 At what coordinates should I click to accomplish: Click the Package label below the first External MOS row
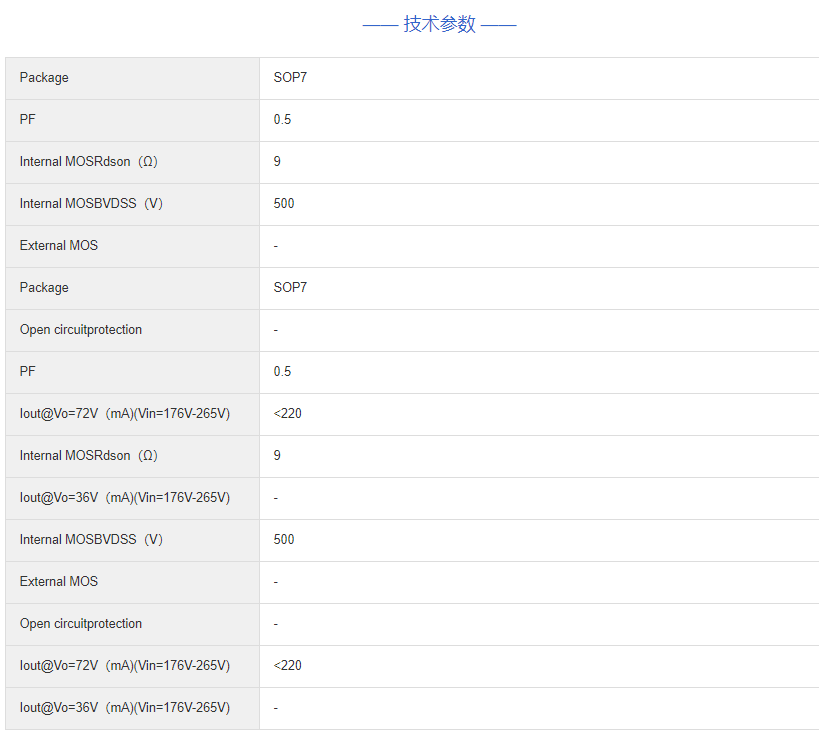(x=44, y=288)
